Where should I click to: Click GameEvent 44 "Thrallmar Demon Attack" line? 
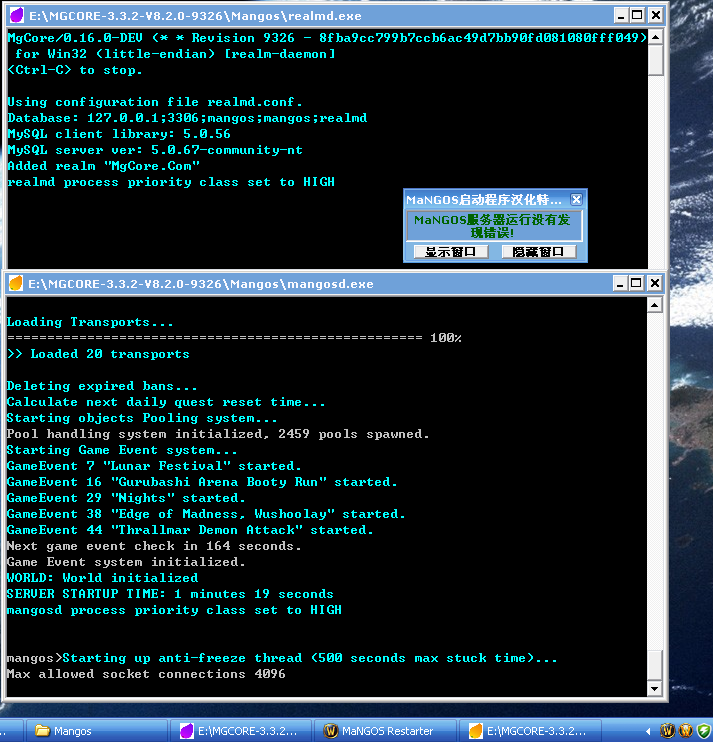190,530
